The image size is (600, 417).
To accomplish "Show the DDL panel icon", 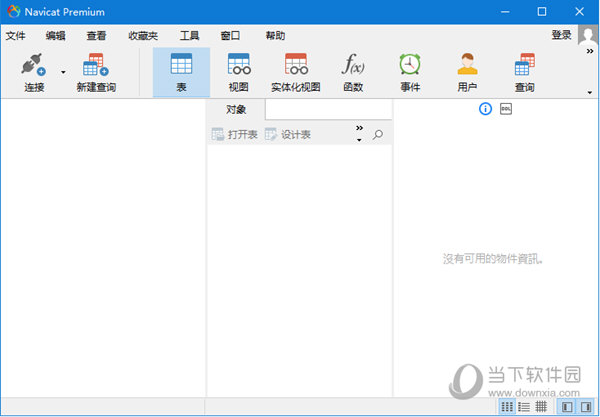I will 506,109.
